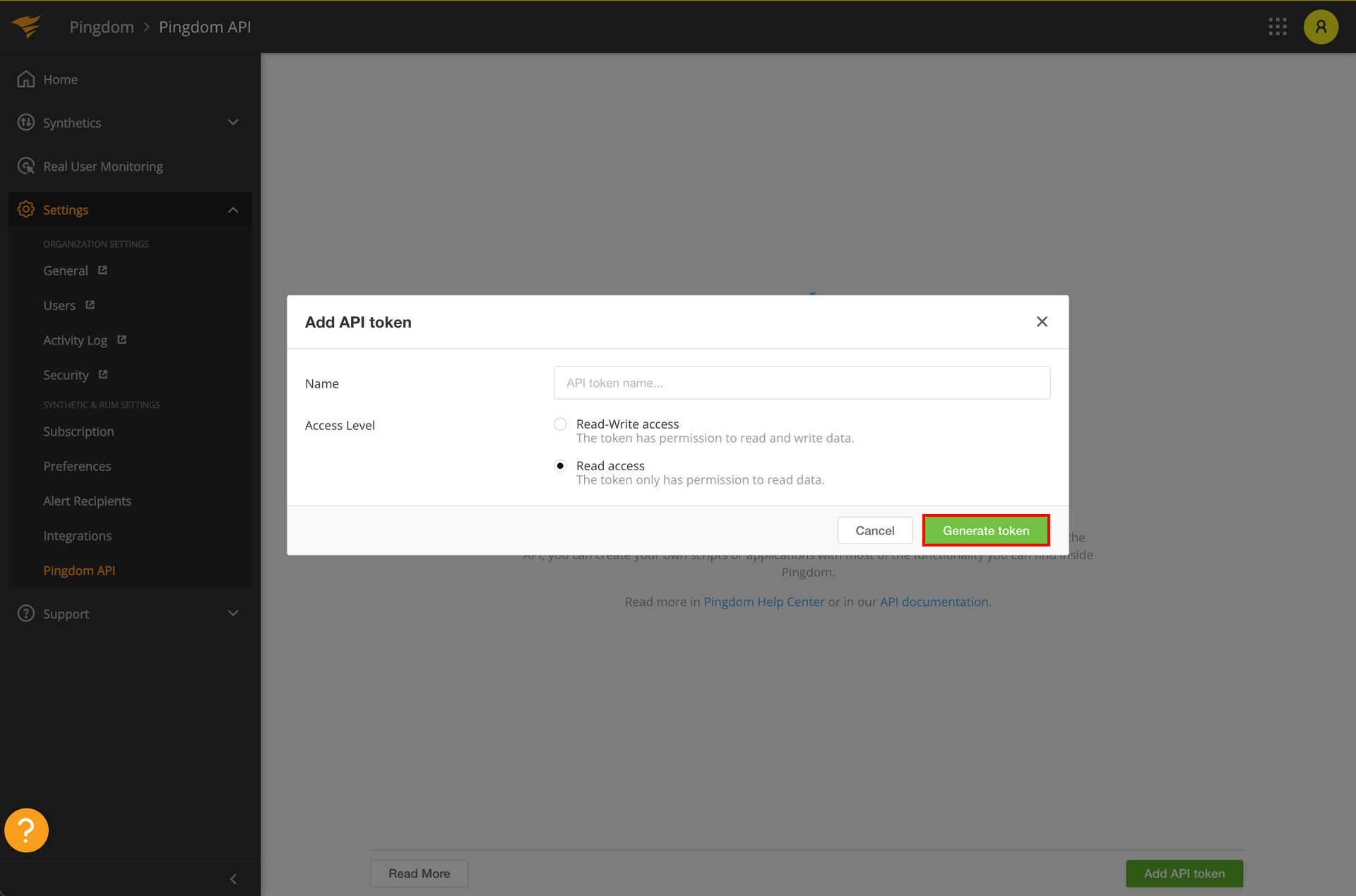
Task: Select Pingdom API in sidebar
Action: pos(79,570)
